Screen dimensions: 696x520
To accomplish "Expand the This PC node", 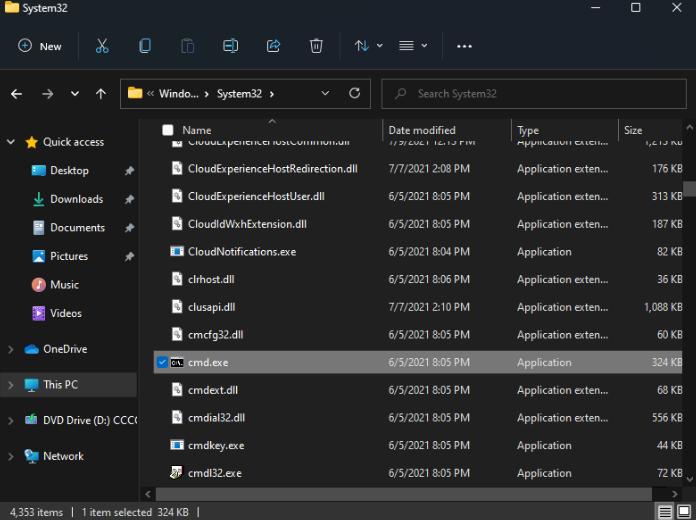I will point(11,385).
